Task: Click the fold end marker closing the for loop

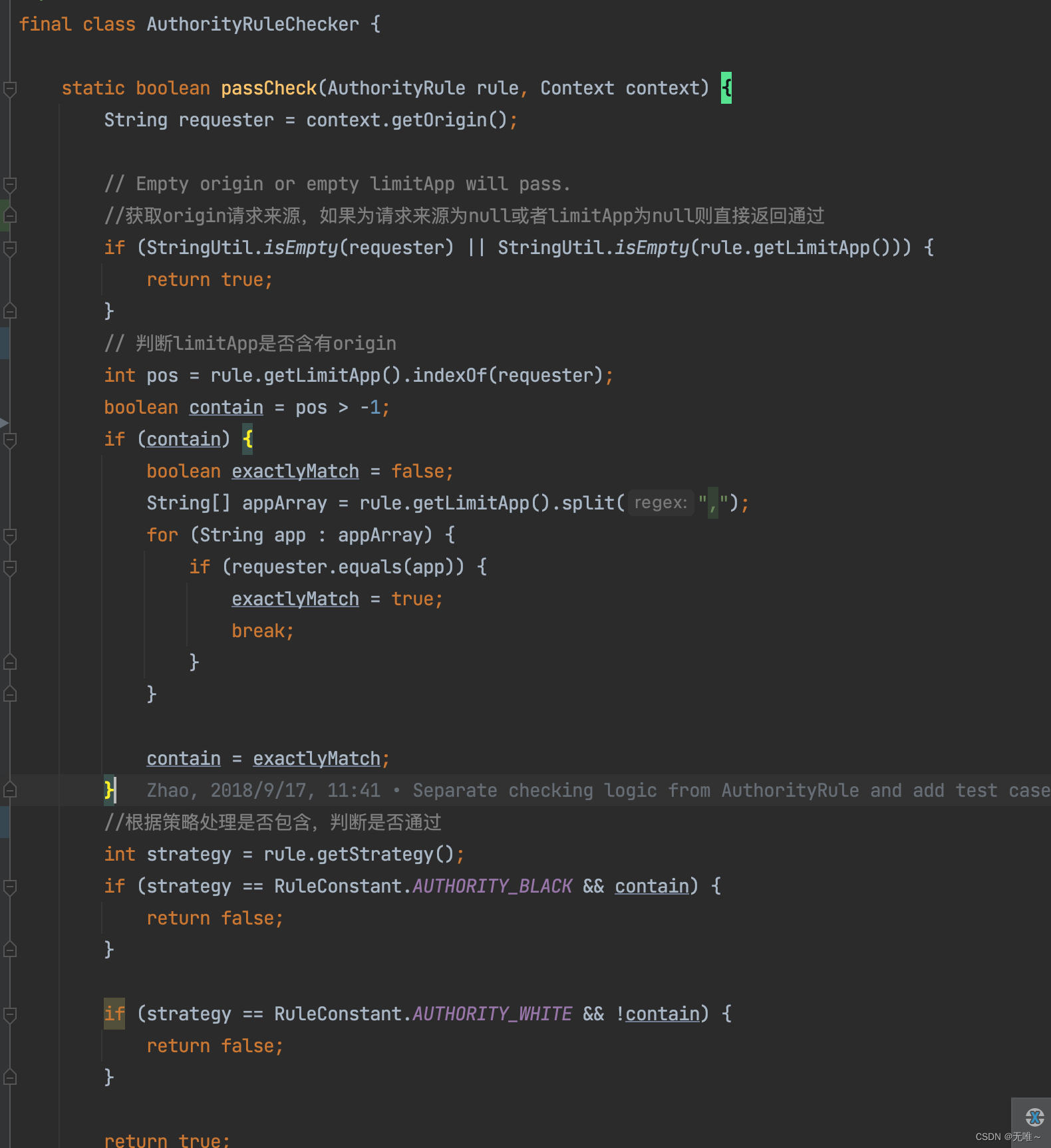Action: [10, 694]
